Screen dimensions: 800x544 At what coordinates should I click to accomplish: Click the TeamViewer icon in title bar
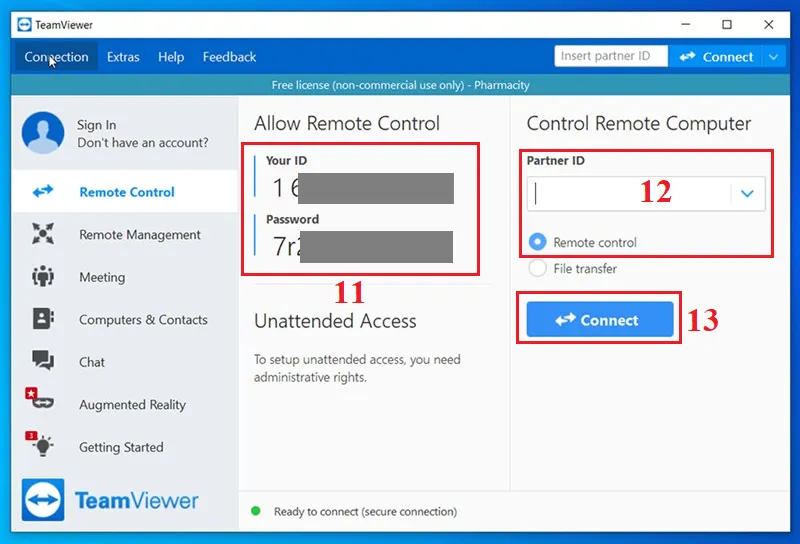(x=24, y=24)
